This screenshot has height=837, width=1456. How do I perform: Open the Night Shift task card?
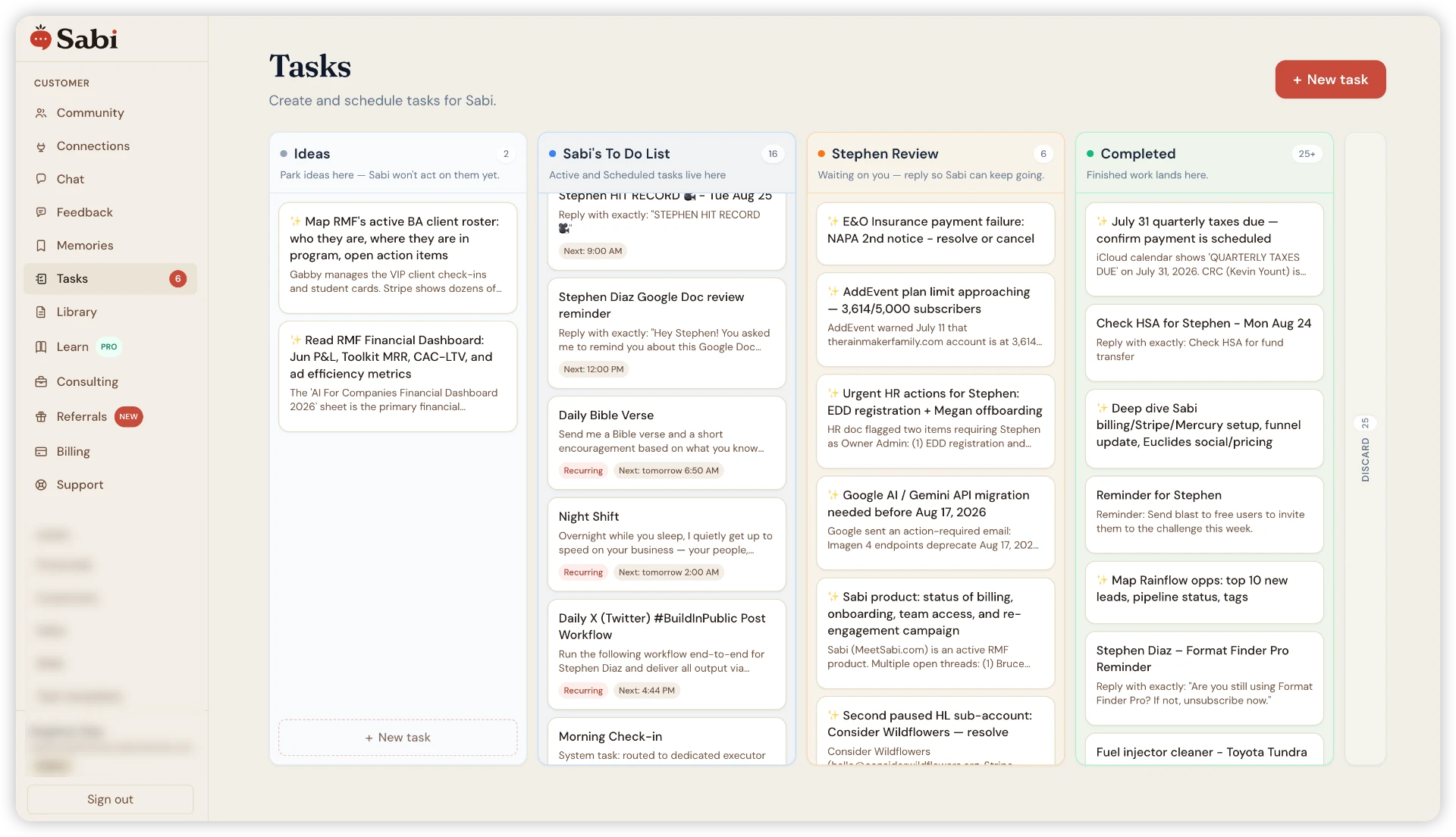[667, 544]
